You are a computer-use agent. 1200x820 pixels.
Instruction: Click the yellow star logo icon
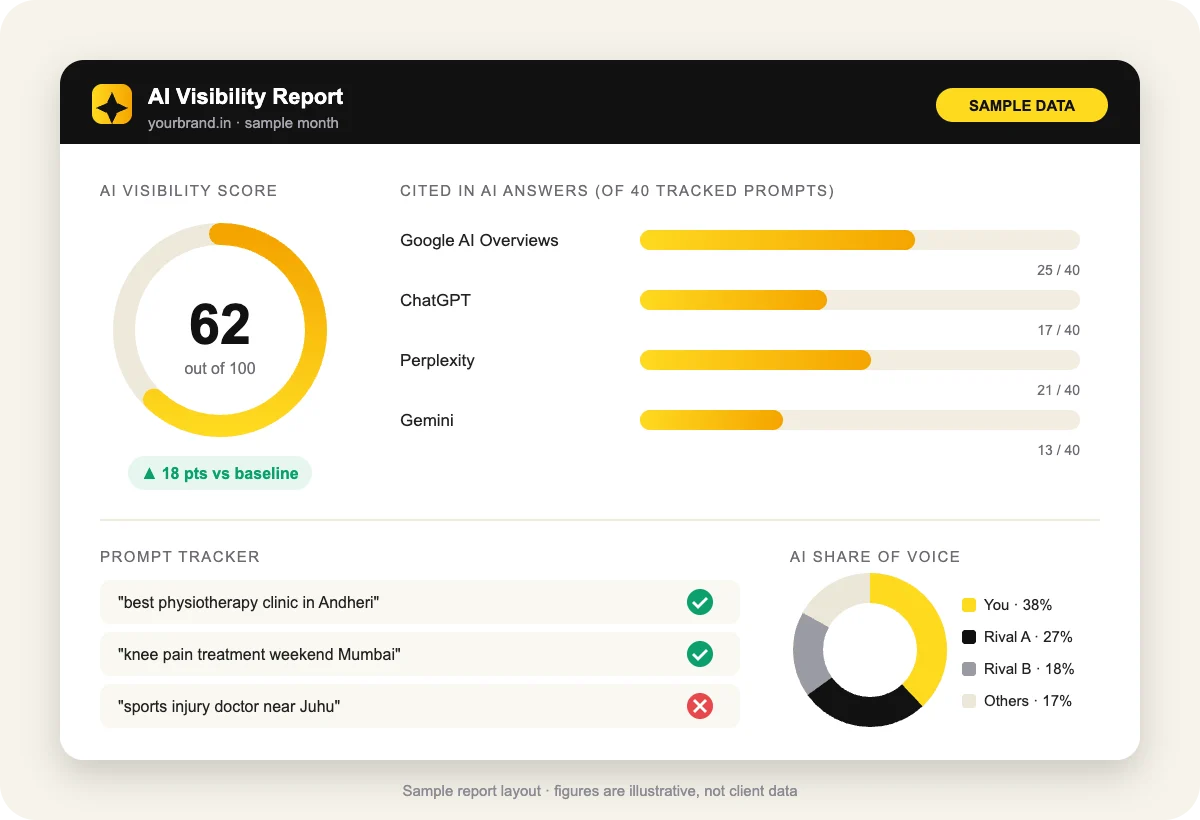pyautogui.click(x=112, y=104)
